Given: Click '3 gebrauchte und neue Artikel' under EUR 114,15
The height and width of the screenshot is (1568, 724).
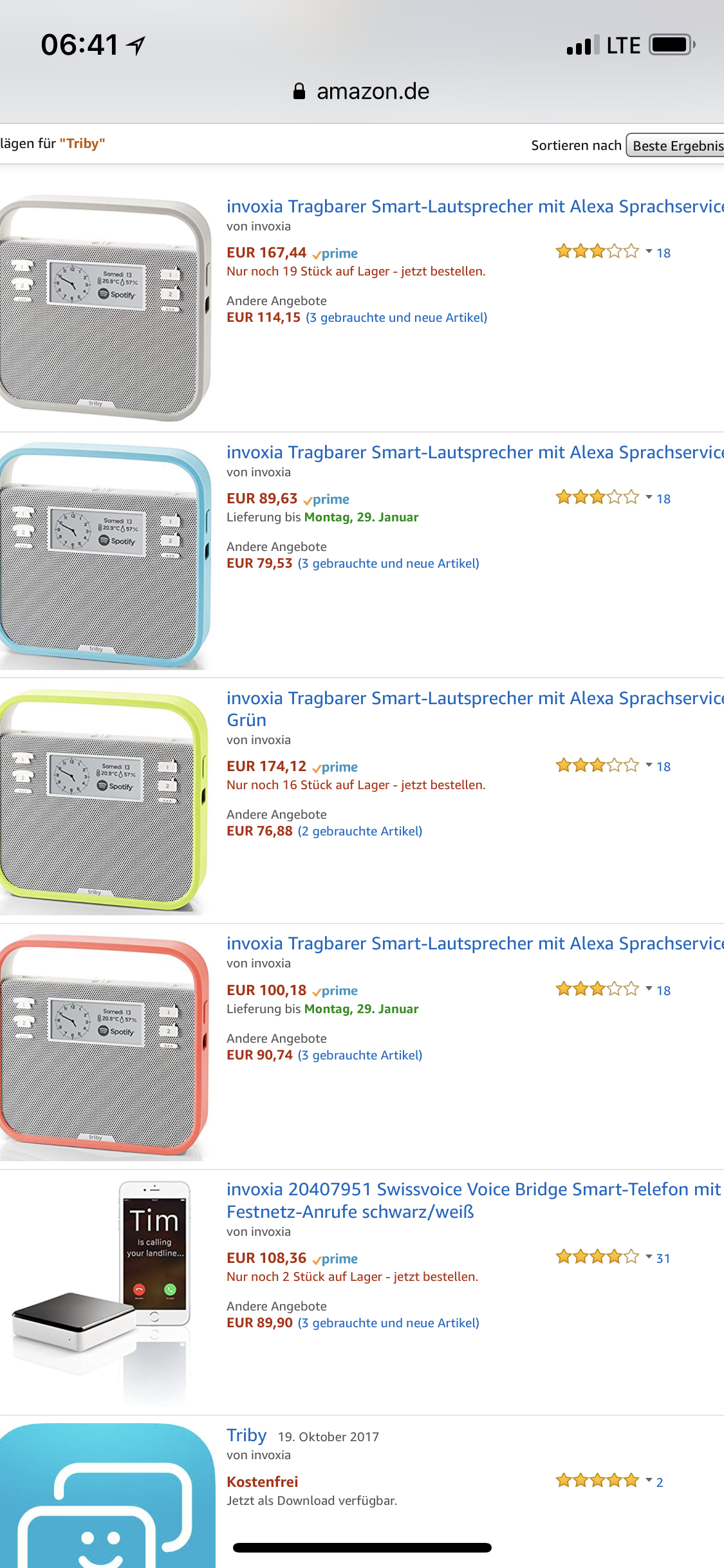Looking at the screenshot, I should pos(396,318).
